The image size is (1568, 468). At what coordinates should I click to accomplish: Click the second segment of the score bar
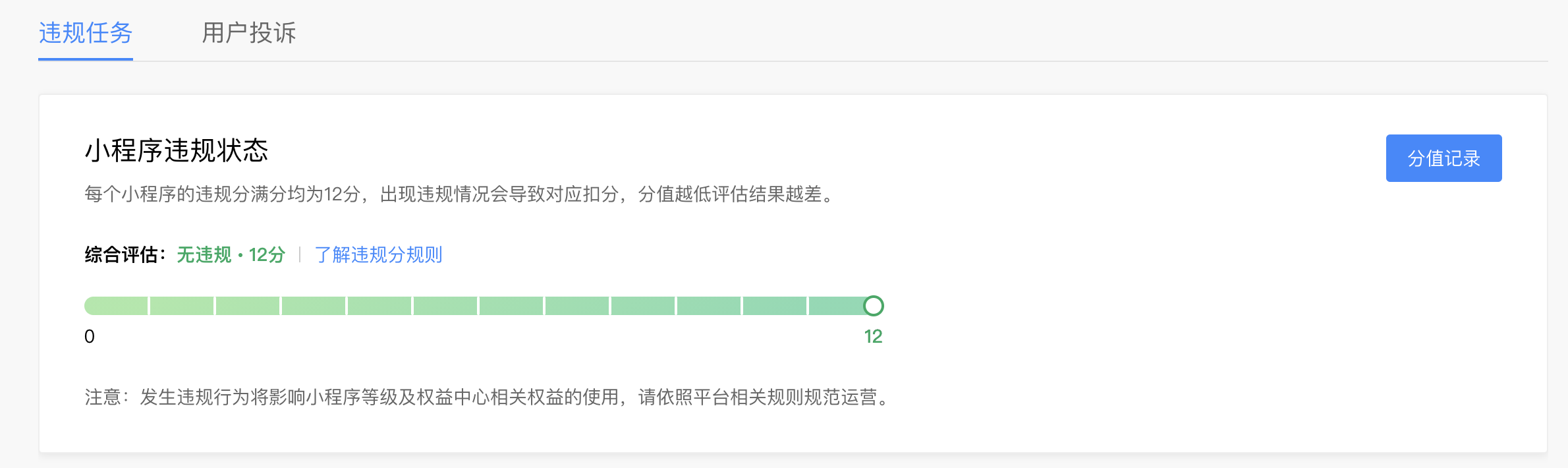pyautogui.click(x=182, y=306)
